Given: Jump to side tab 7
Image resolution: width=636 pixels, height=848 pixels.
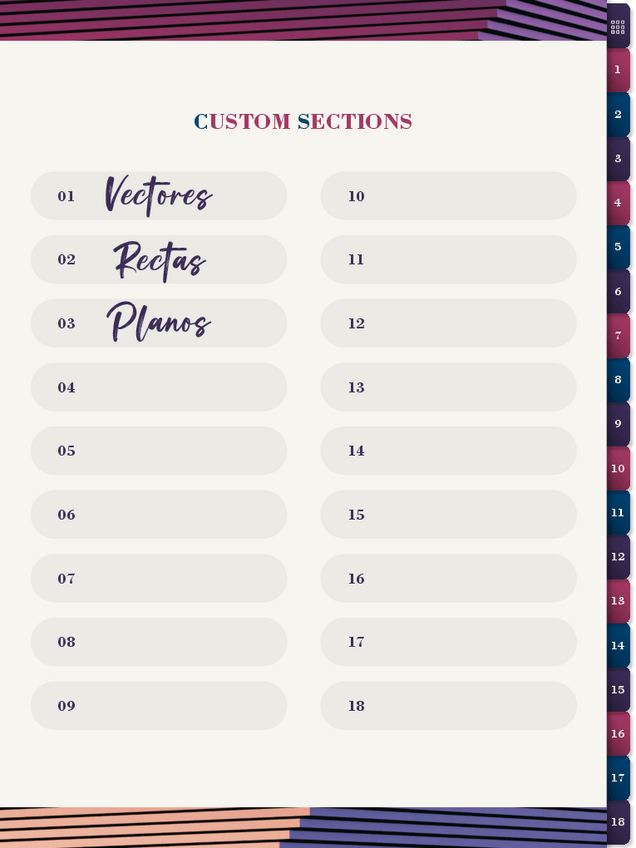Looking at the screenshot, I should (x=618, y=336).
